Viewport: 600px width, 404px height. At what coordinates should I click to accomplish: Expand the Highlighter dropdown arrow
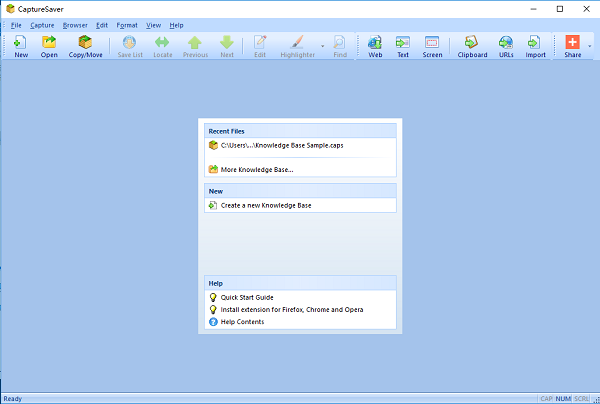pyautogui.click(x=322, y=46)
